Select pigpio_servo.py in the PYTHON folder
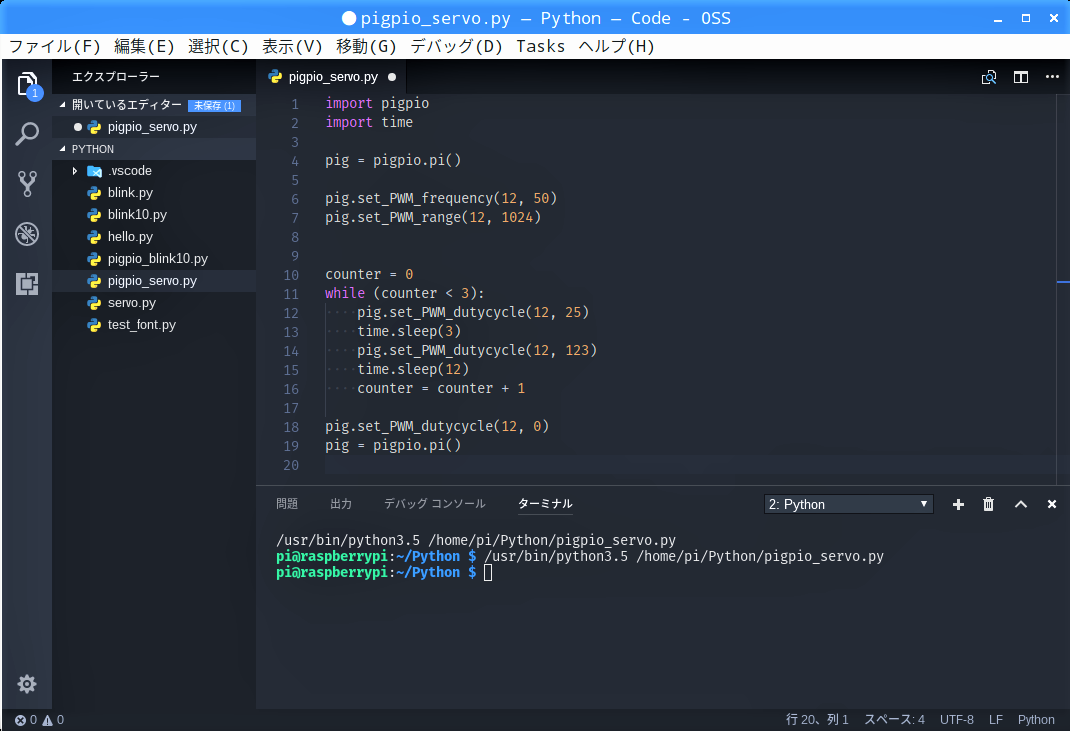Viewport: 1070px width, 731px height. 154,281
